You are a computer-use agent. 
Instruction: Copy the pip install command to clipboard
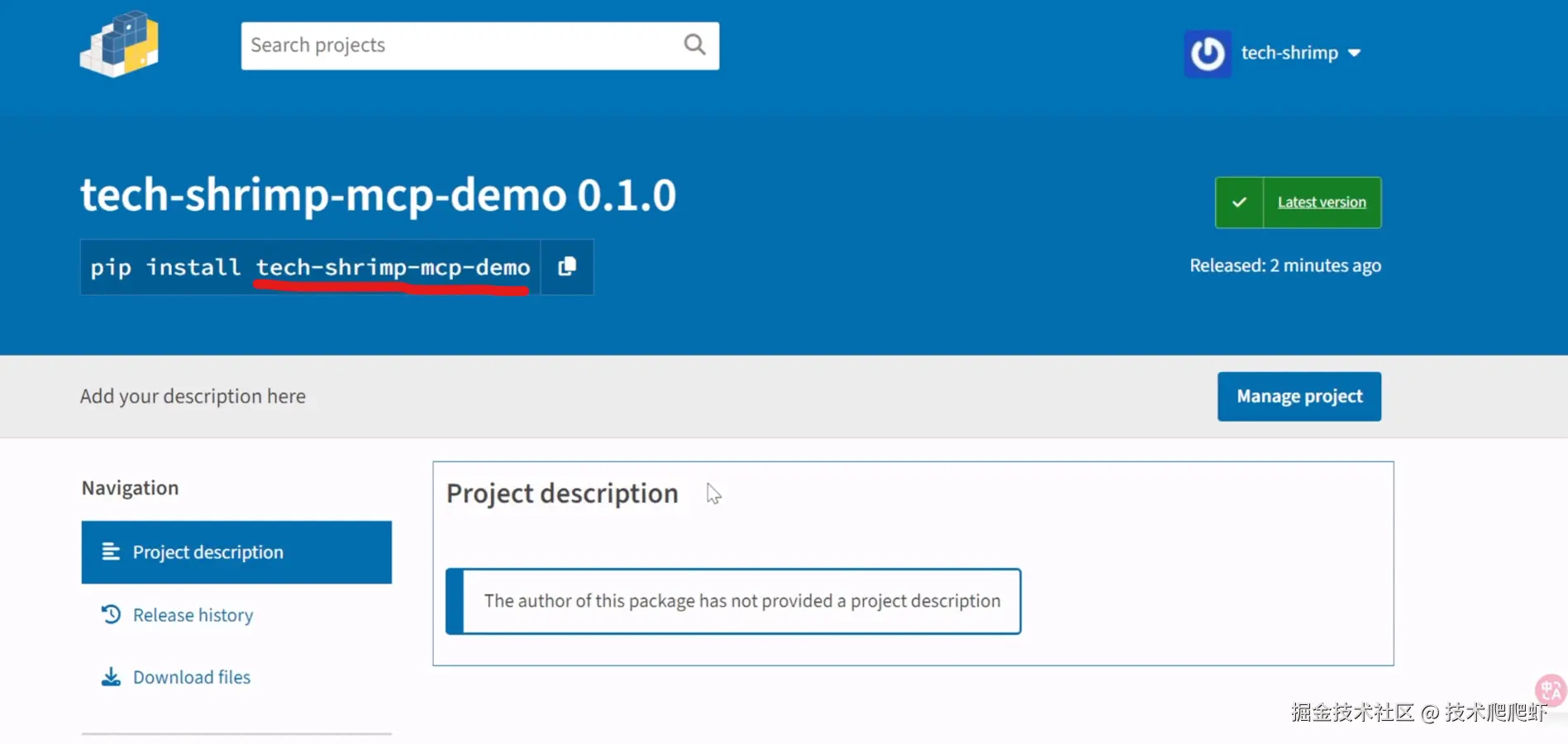click(567, 267)
